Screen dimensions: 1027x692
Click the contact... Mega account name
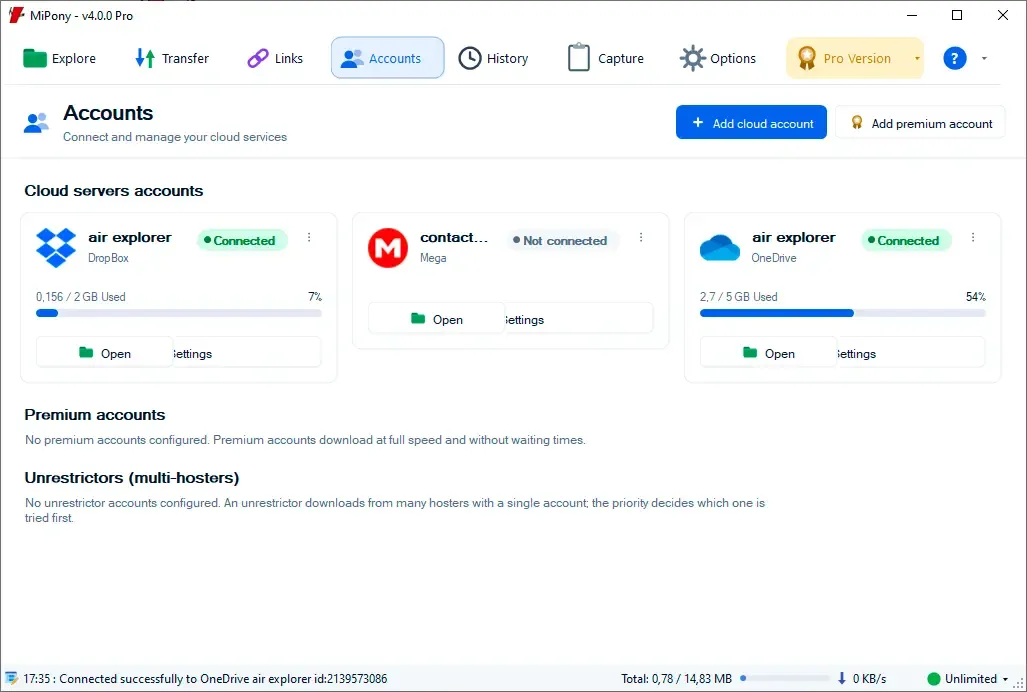454,237
